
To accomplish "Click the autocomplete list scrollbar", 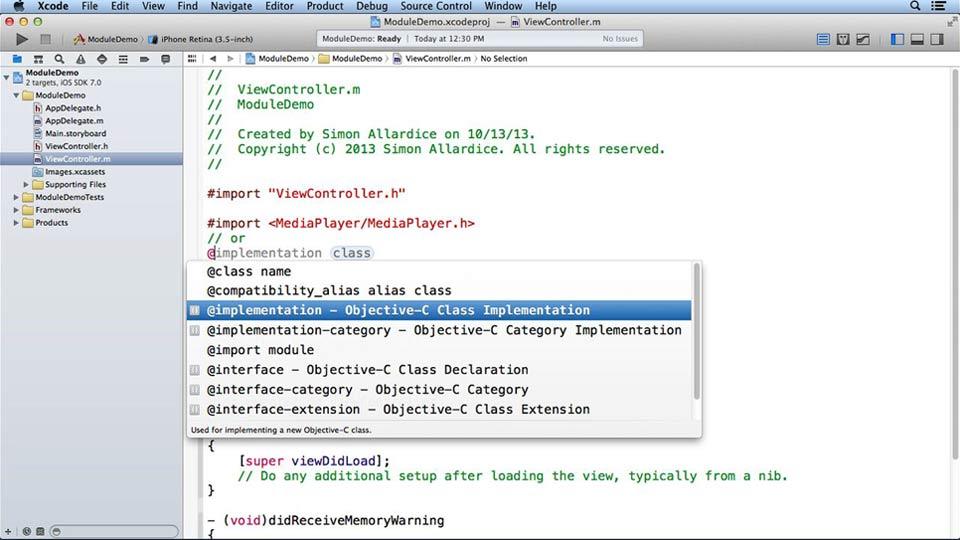I will pos(696,331).
